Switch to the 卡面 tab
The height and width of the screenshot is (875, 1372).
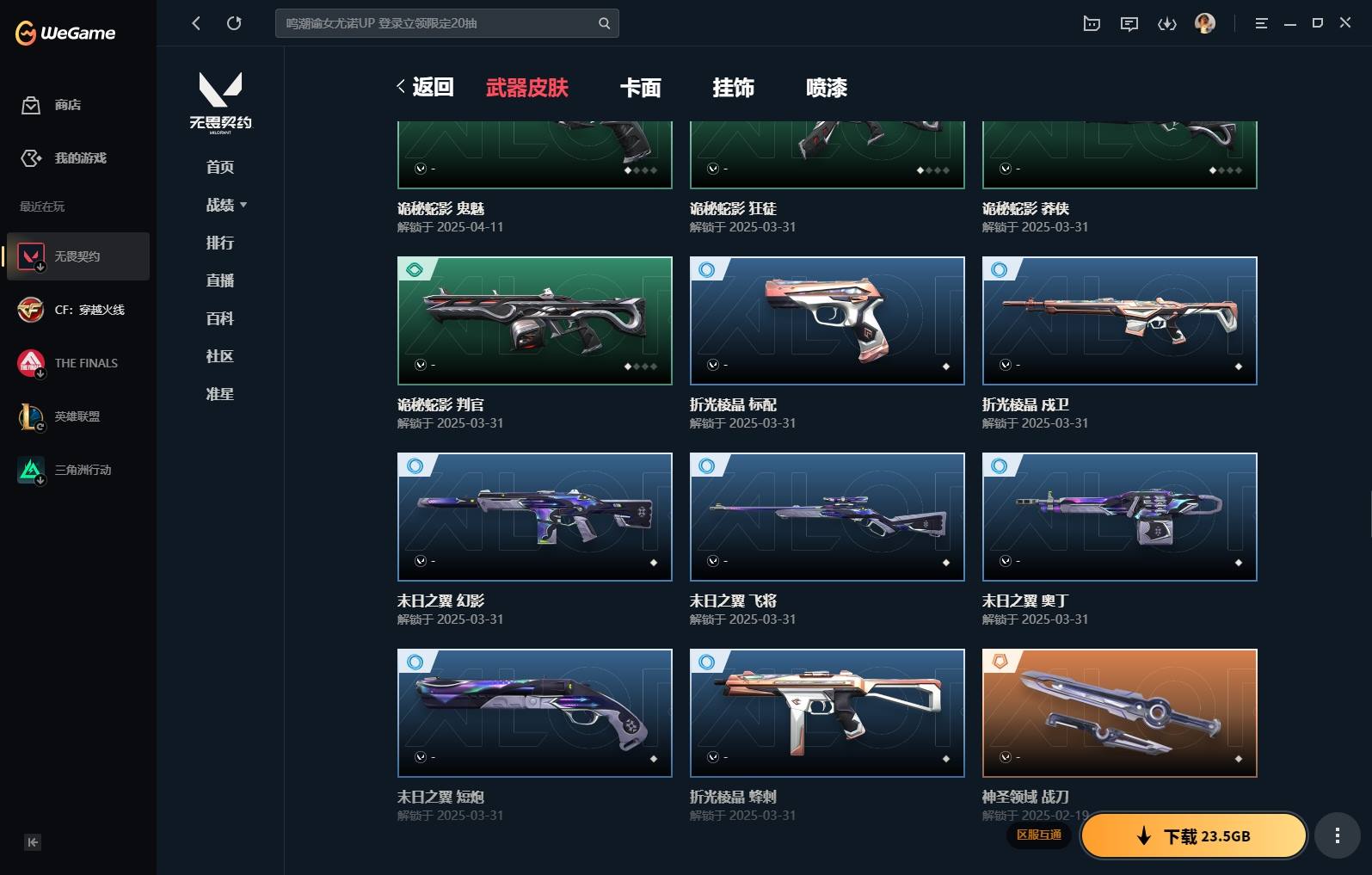[x=641, y=88]
